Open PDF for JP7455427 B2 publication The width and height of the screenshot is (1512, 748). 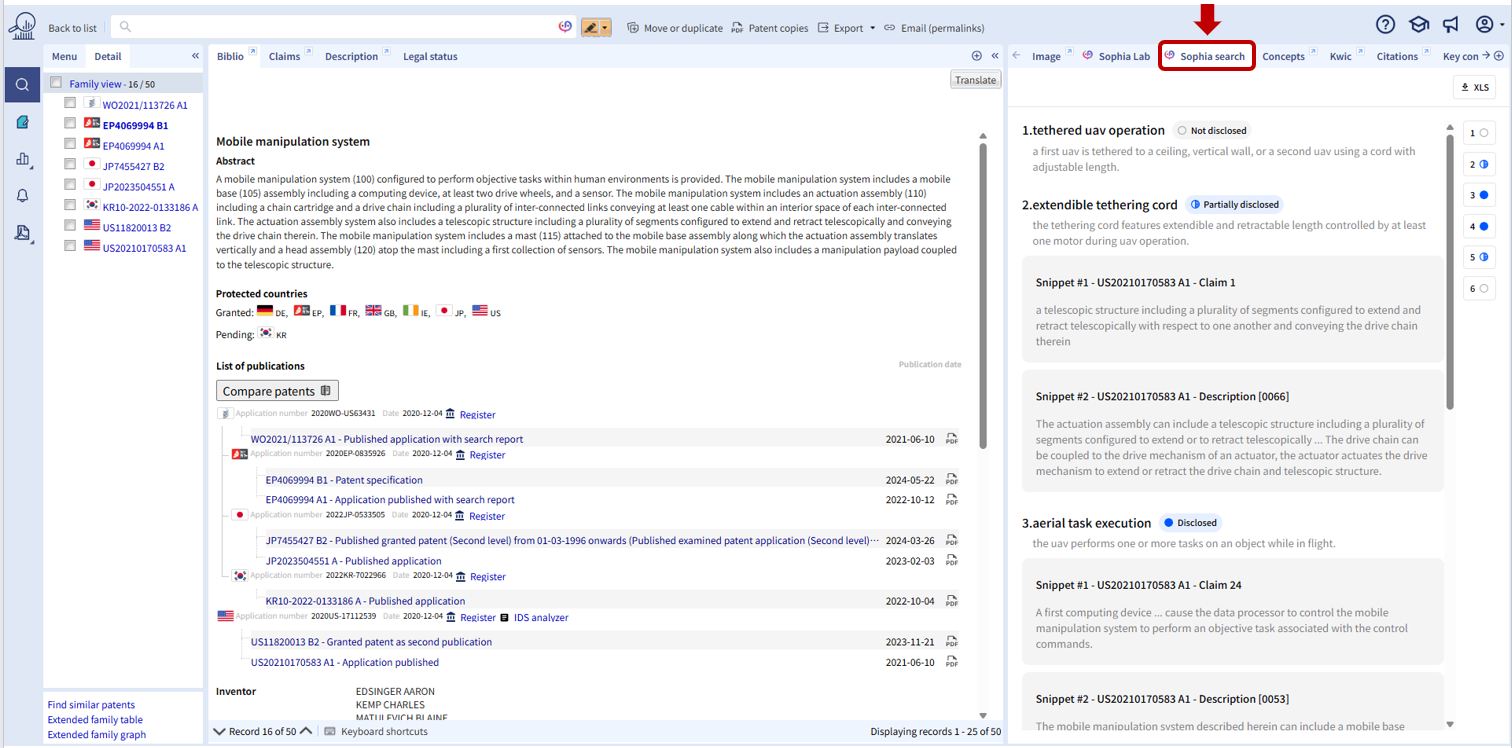[952, 541]
